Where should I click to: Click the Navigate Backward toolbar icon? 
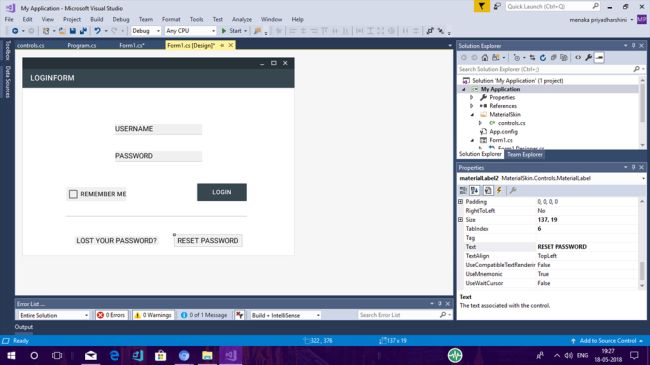pos(15,31)
